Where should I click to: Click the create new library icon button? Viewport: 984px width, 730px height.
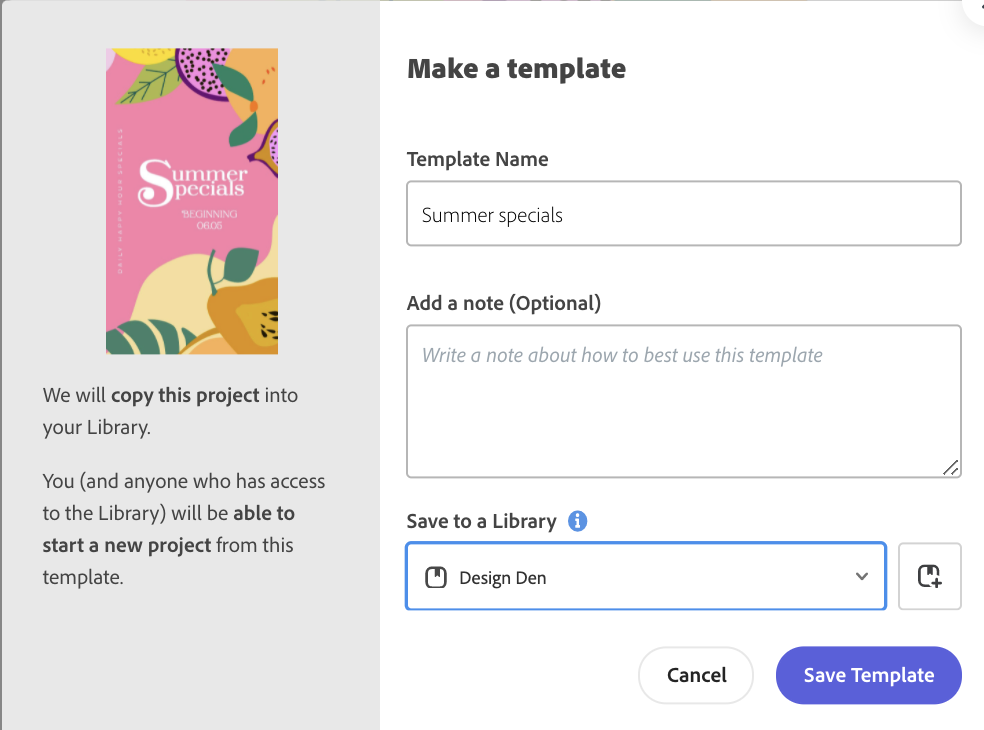tap(929, 576)
